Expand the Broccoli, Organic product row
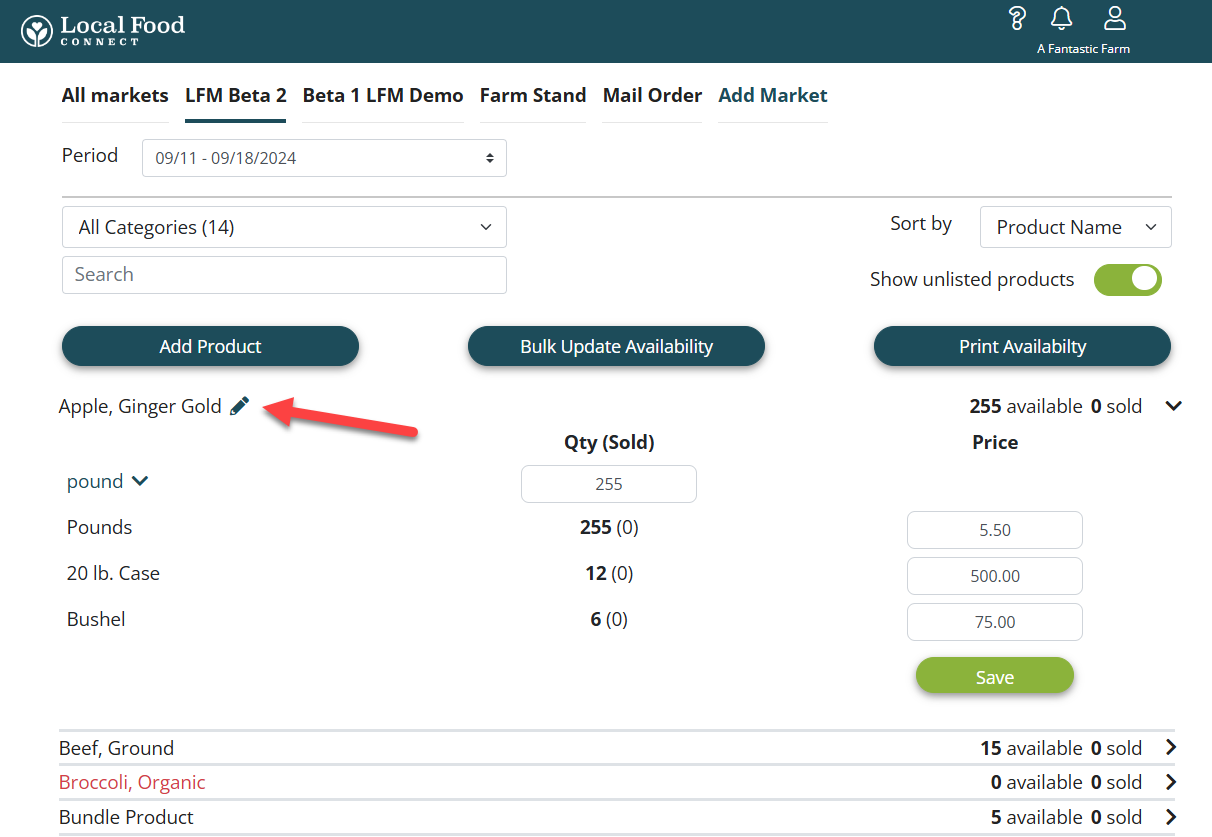The image size is (1212, 837). pyautogui.click(x=1171, y=782)
